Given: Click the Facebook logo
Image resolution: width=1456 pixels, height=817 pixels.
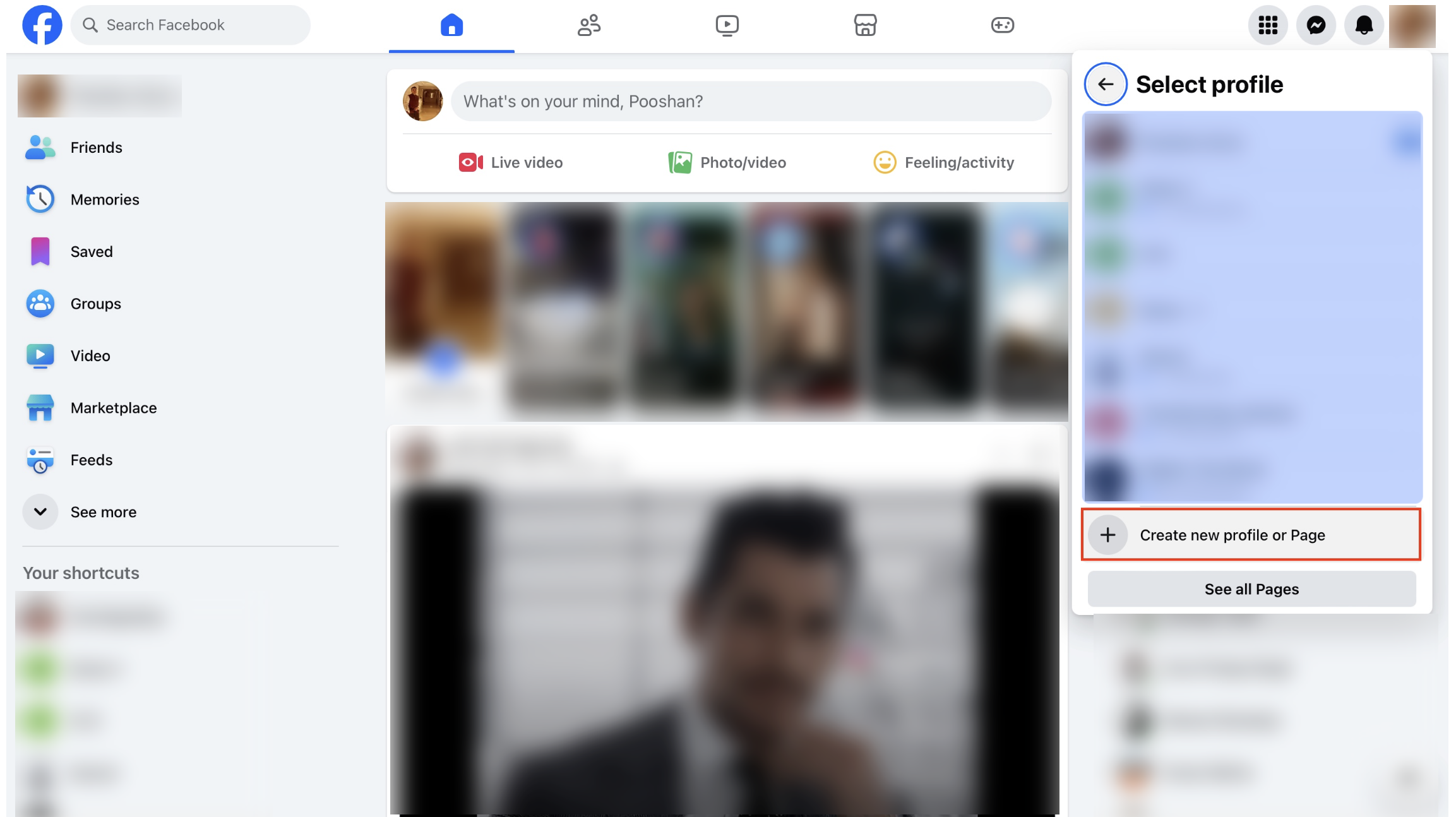Looking at the screenshot, I should (x=42, y=25).
